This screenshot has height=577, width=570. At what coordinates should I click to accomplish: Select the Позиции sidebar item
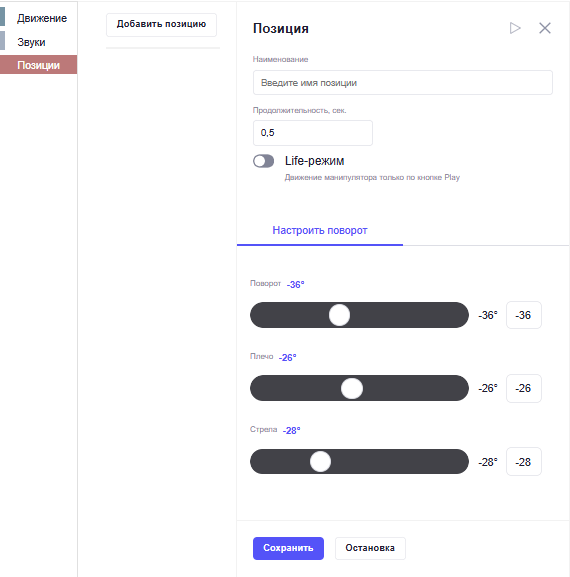coord(38,65)
